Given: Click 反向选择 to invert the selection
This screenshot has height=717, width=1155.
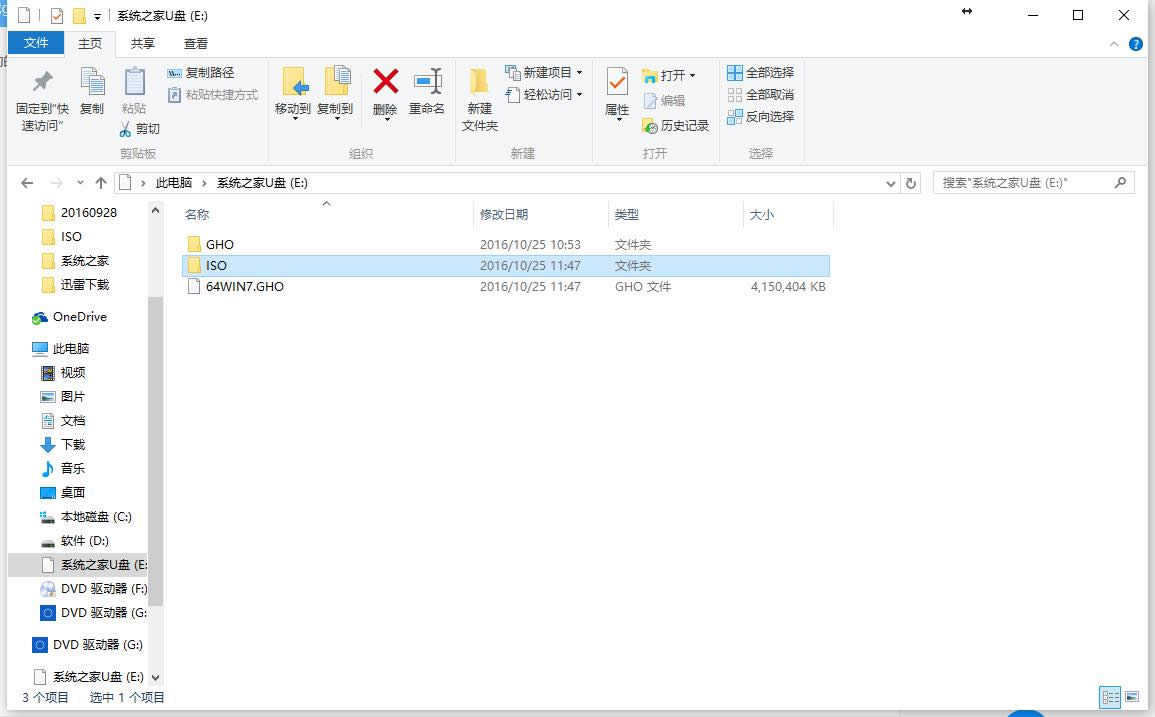Looking at the screenshot, I should tap(762, 116).
